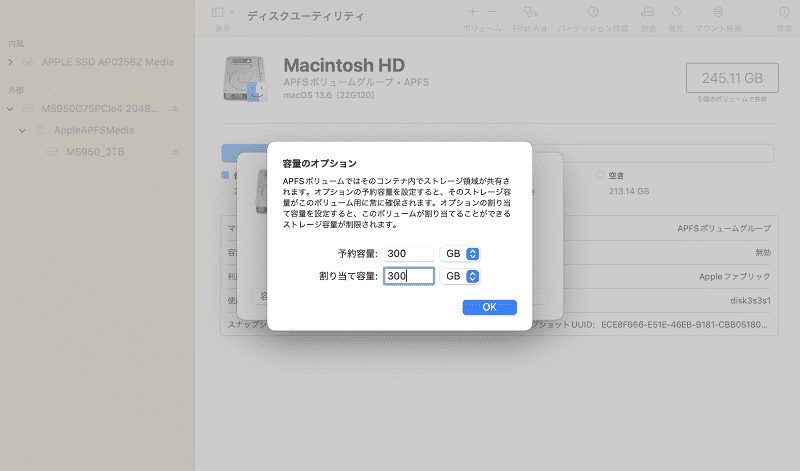Edit the 割り当て容量 value field
800x471 pixels.
(x=409, y=276)
